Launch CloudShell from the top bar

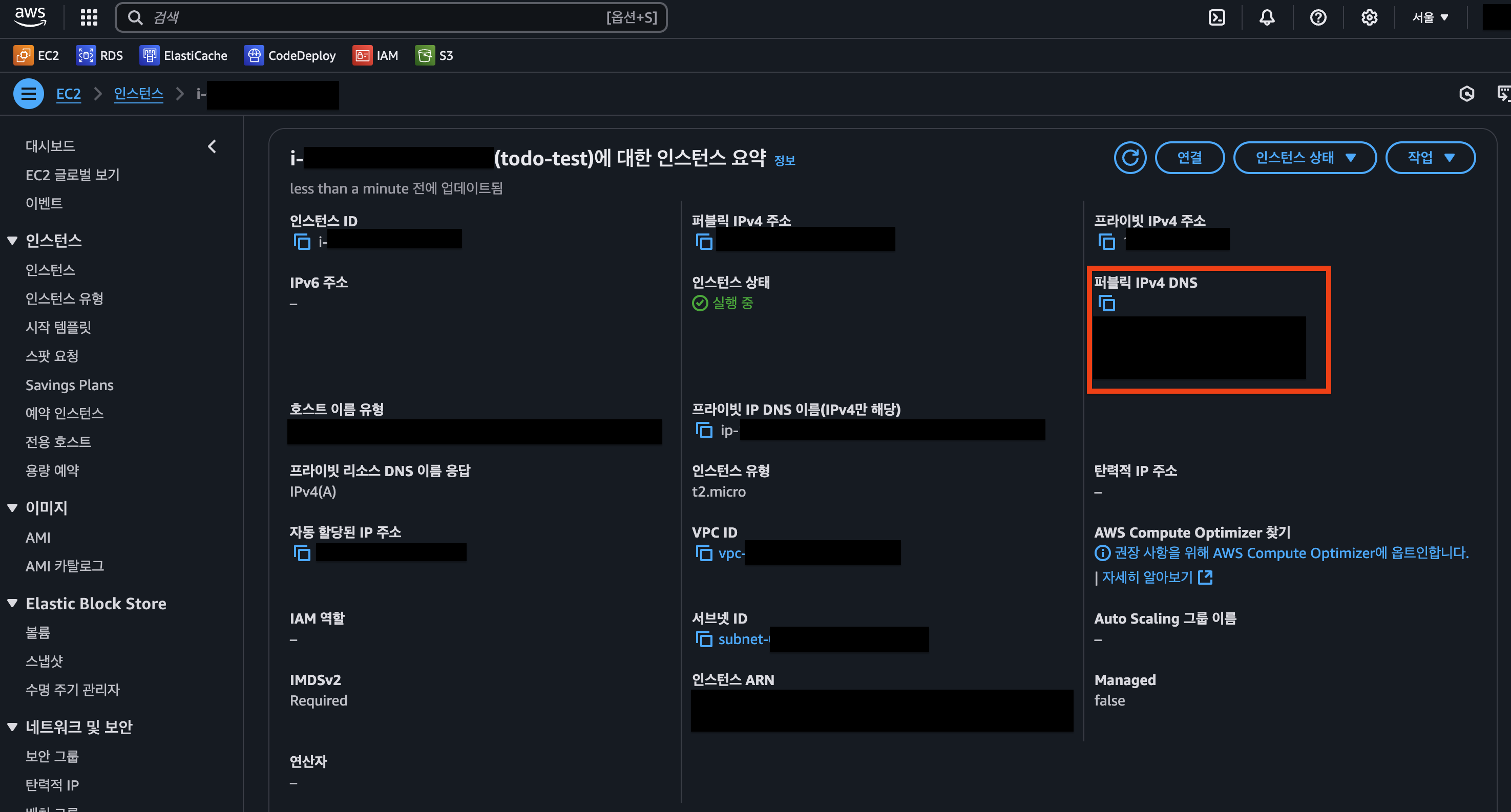pyautogui.click(x=1216, y=17)
